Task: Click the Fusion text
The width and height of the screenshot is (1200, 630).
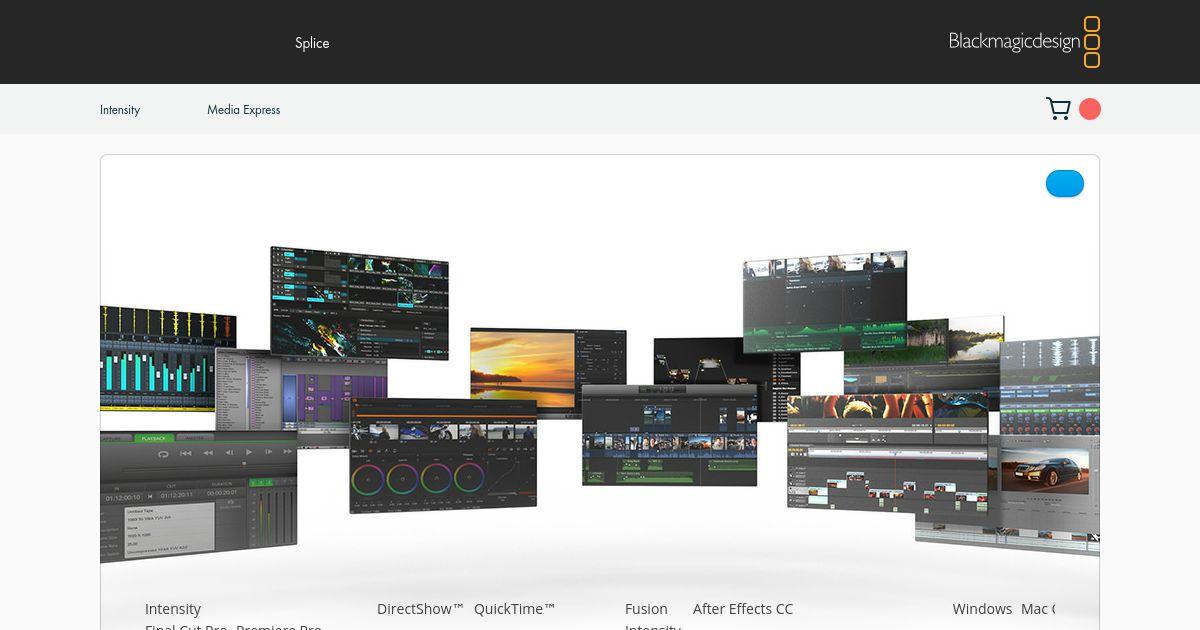Action: (x=646, y=608)
